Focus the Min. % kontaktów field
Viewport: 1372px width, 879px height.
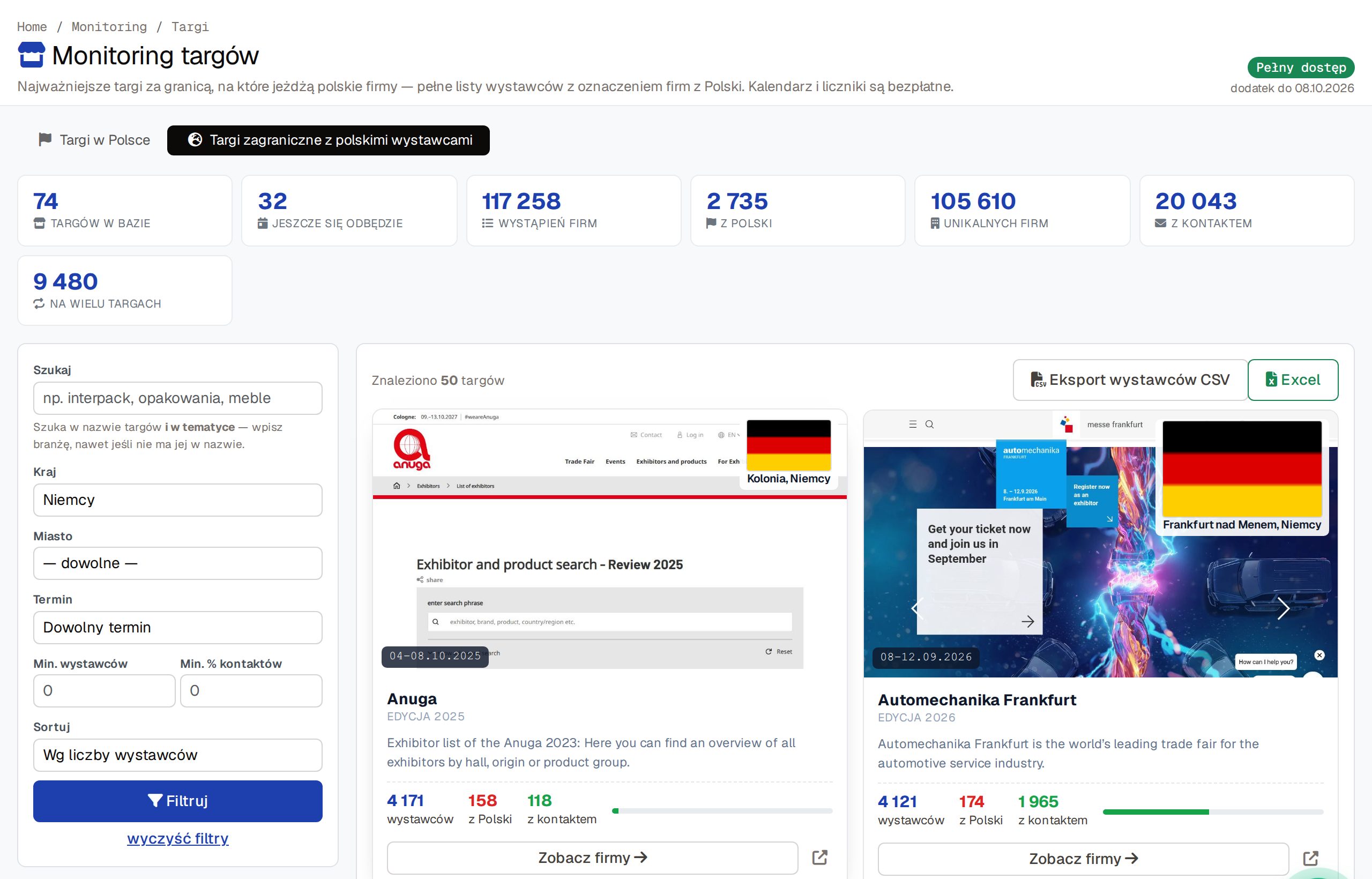click(251, 691)
